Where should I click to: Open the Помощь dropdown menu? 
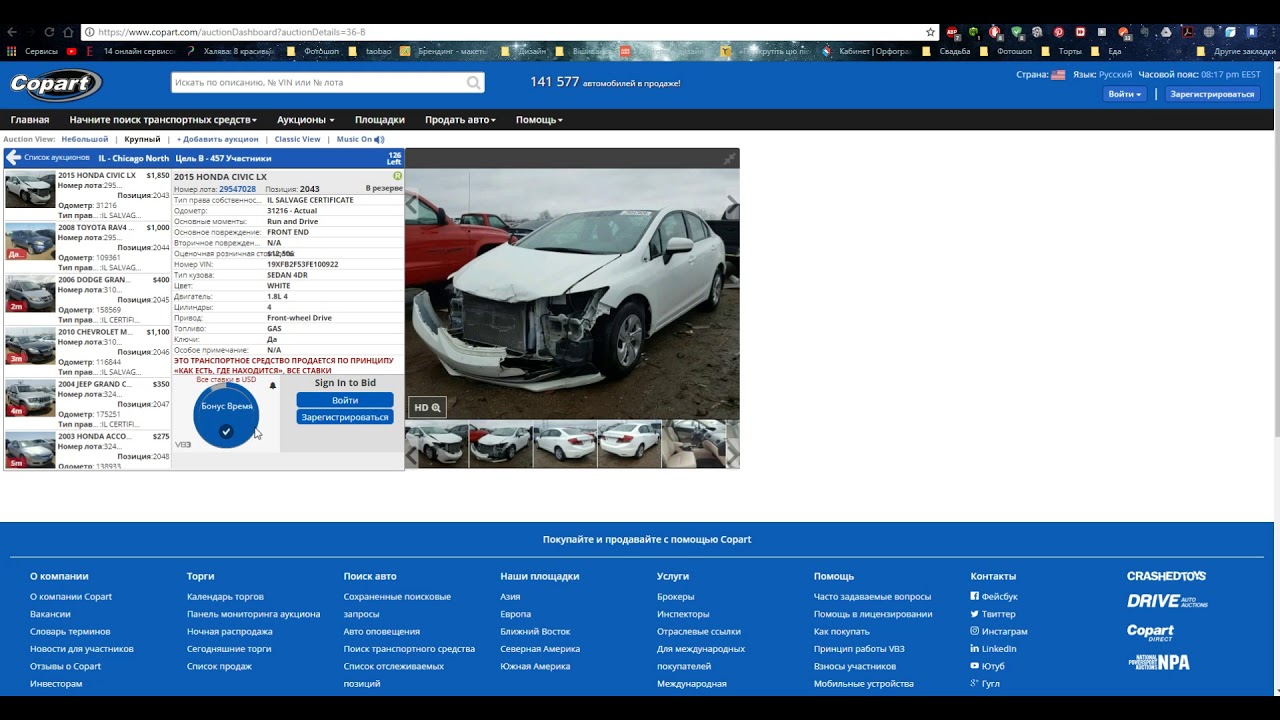[x=539, y=120]
